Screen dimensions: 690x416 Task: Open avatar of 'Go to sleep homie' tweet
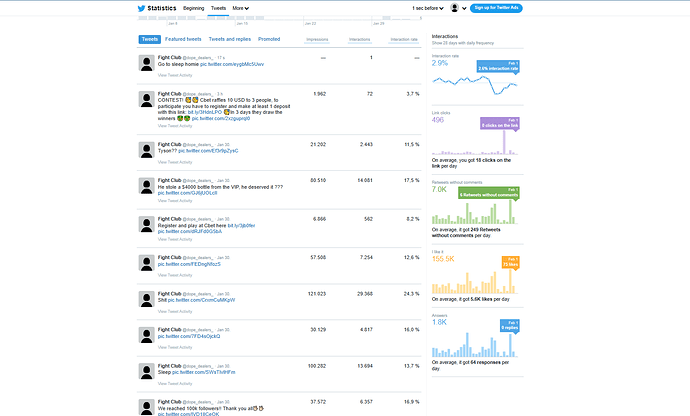click(x=147, y=63)
